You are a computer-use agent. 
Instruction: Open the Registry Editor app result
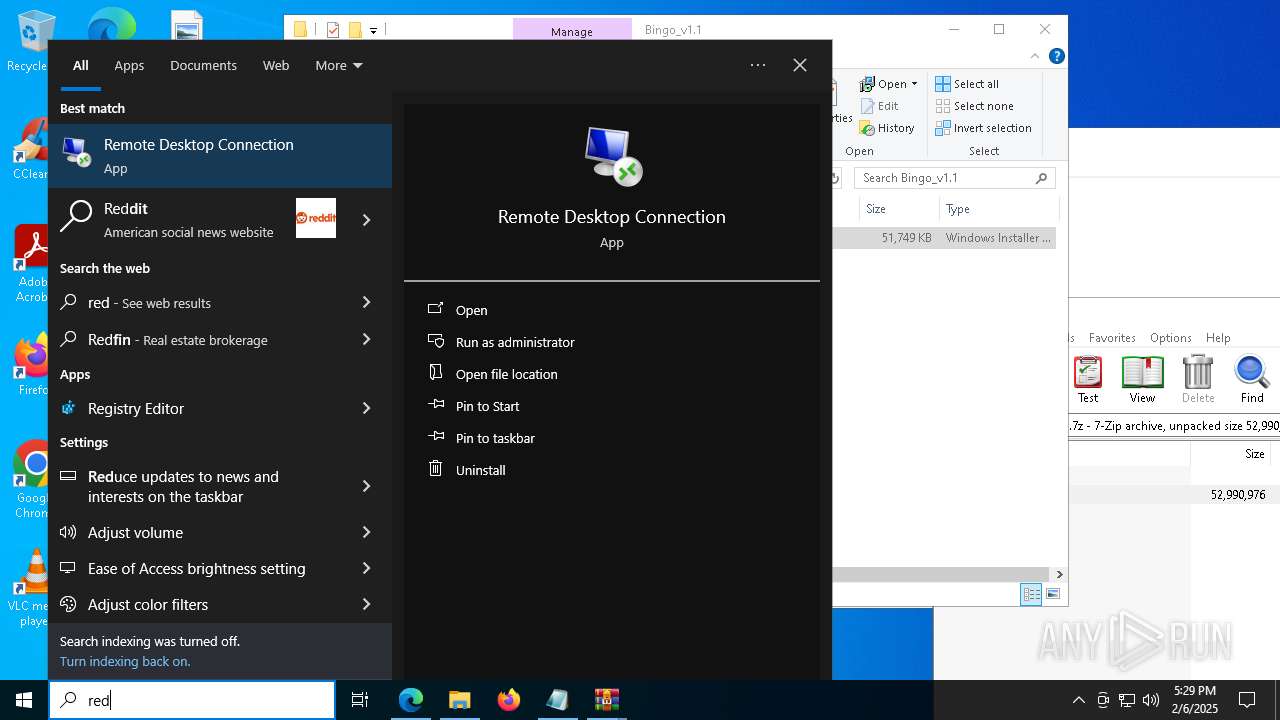click(196, 408)
